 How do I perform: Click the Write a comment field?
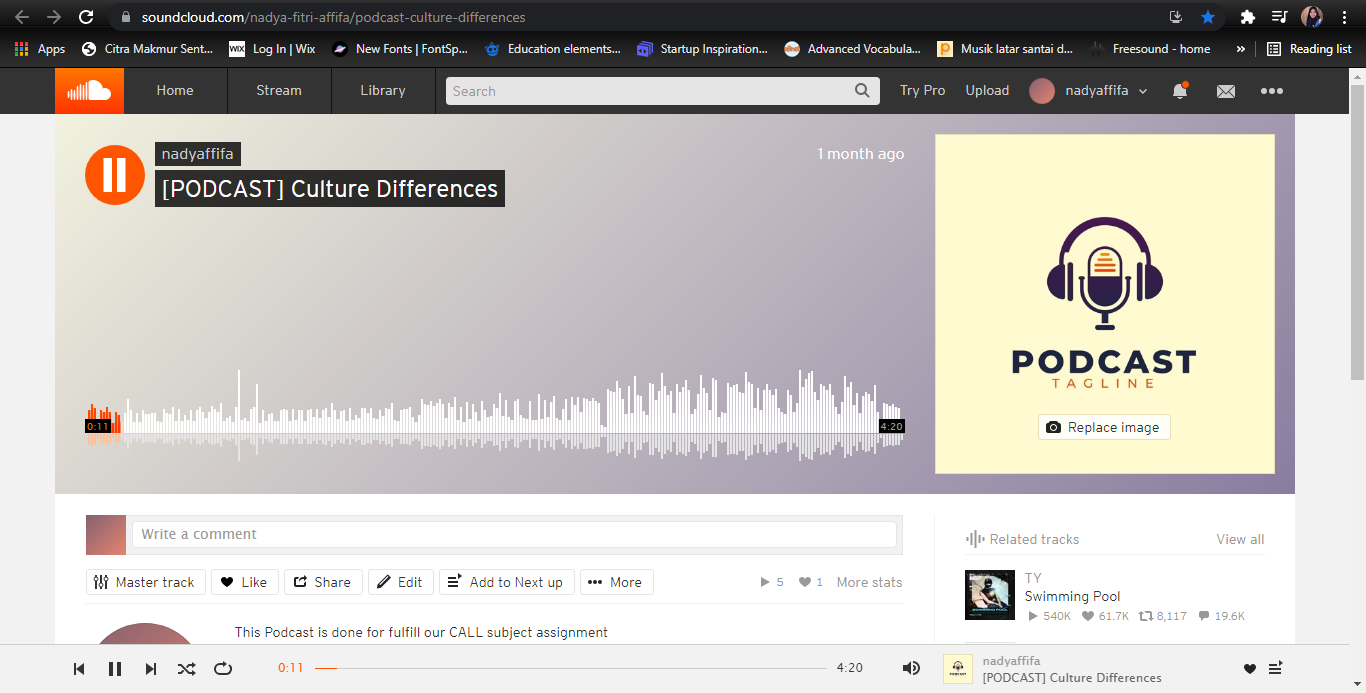(514, 534)
